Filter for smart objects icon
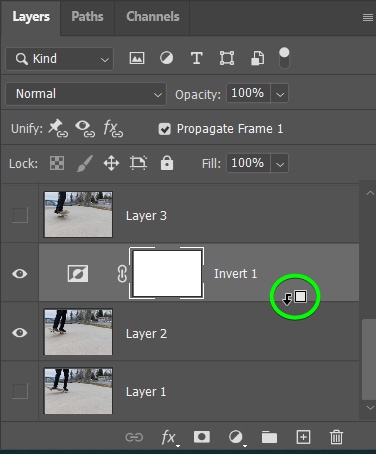Image resolution: width=376 pixels, height=454 pixels. [258, 58]
